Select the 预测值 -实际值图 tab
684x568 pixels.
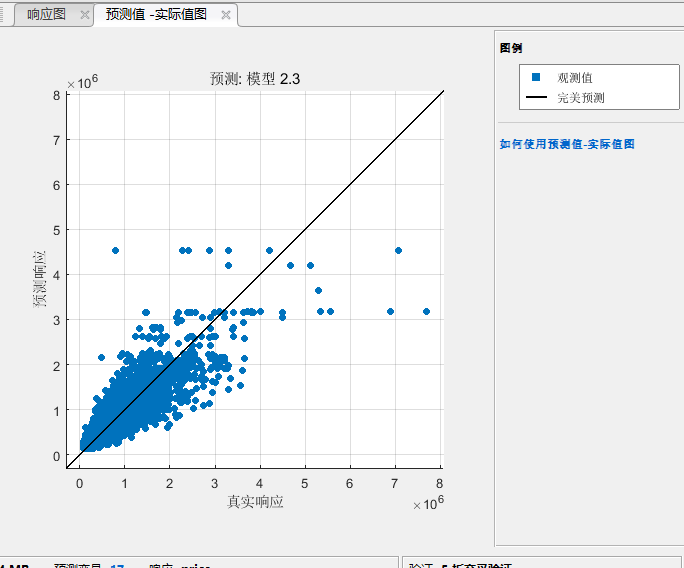[x=156, y=15]
